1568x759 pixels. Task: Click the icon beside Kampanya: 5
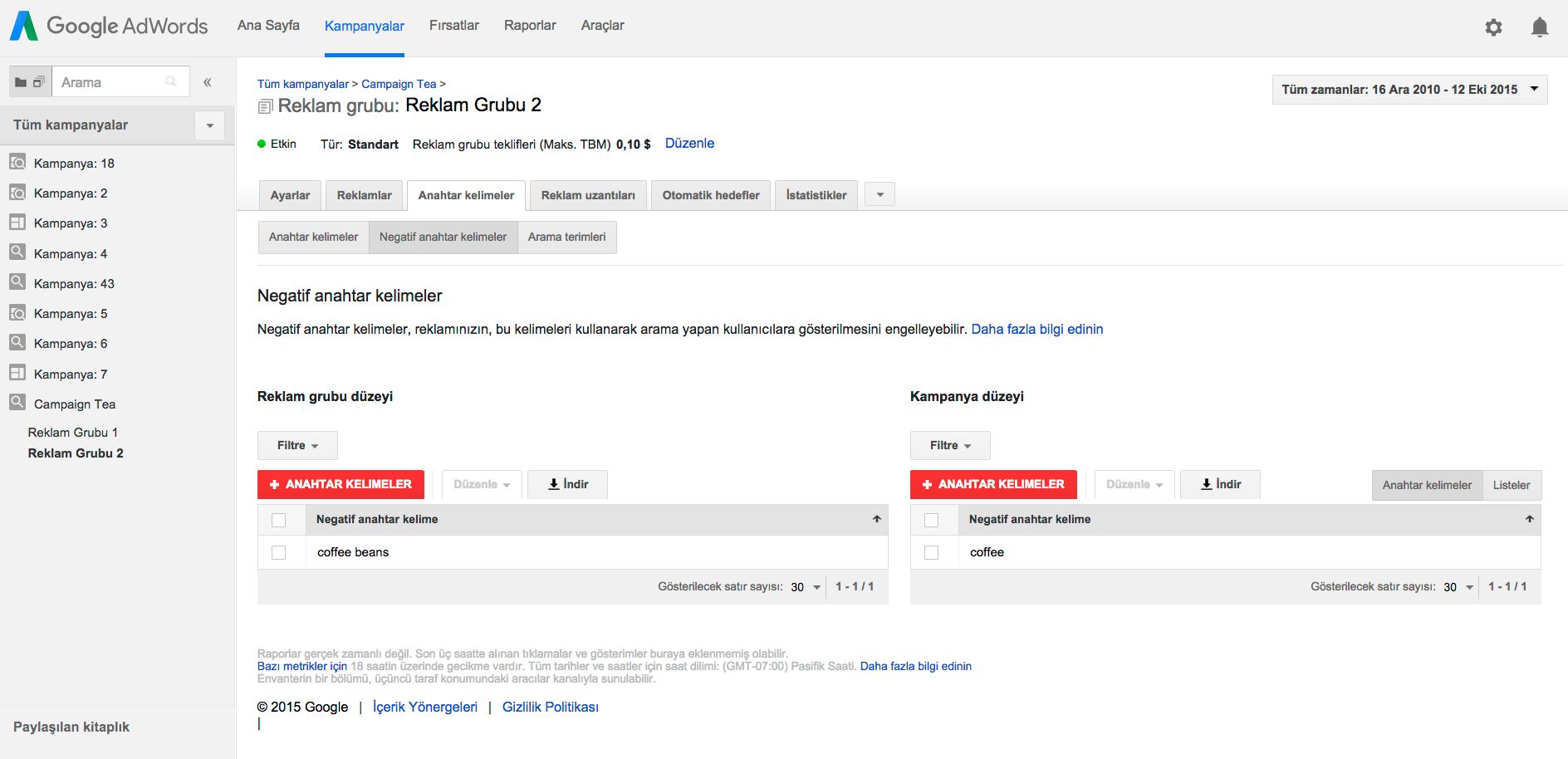click(x=17, y=313)
